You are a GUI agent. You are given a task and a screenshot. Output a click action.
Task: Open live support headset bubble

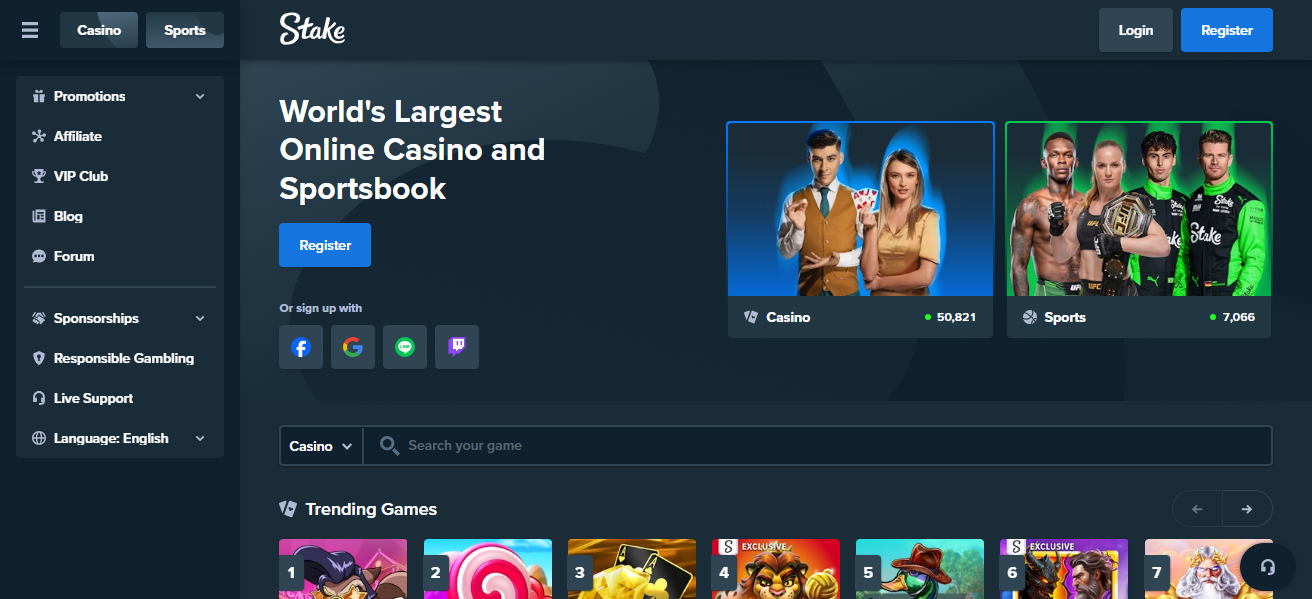(1268, 567)
